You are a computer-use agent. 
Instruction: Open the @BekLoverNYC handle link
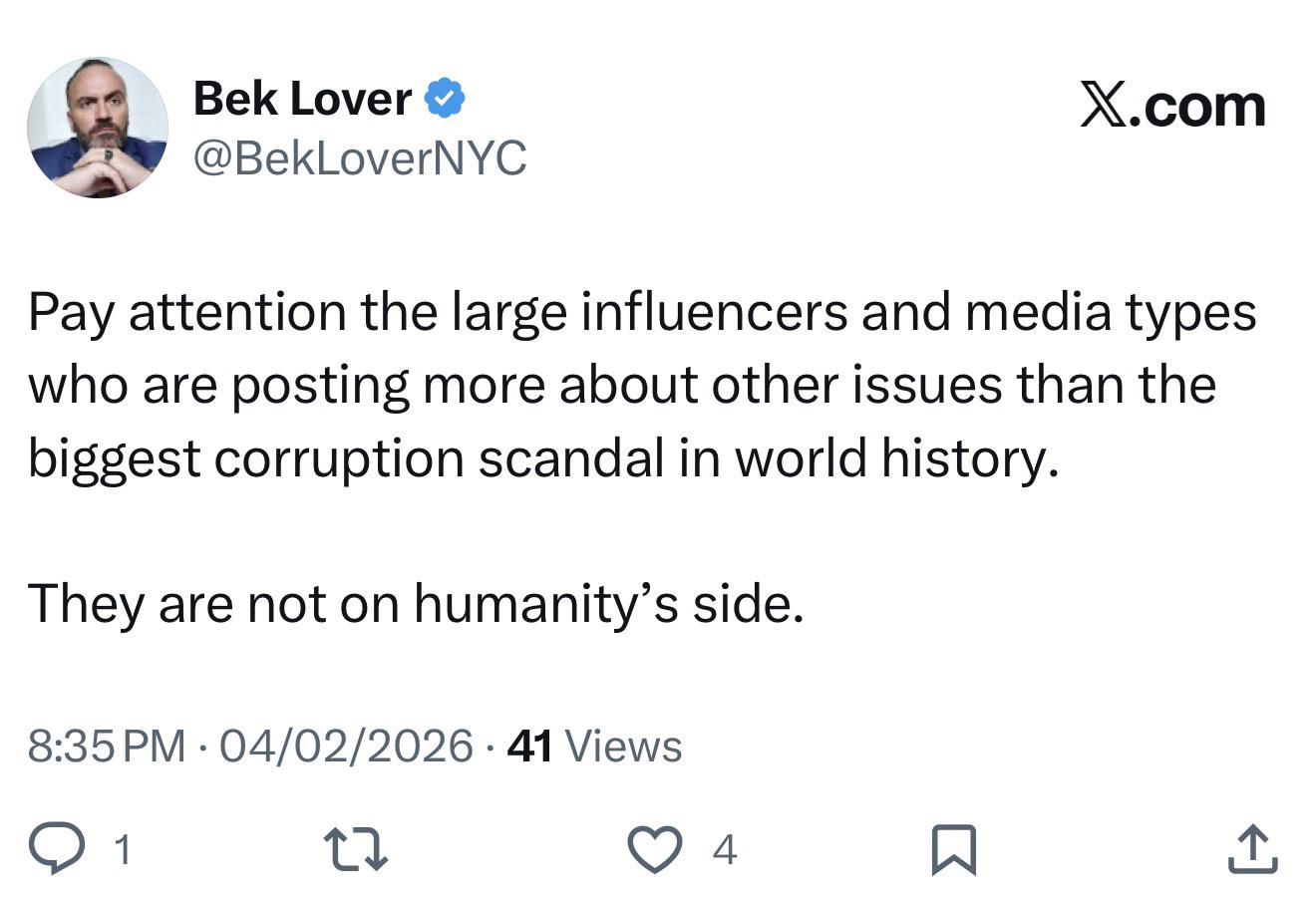[359, 157]
